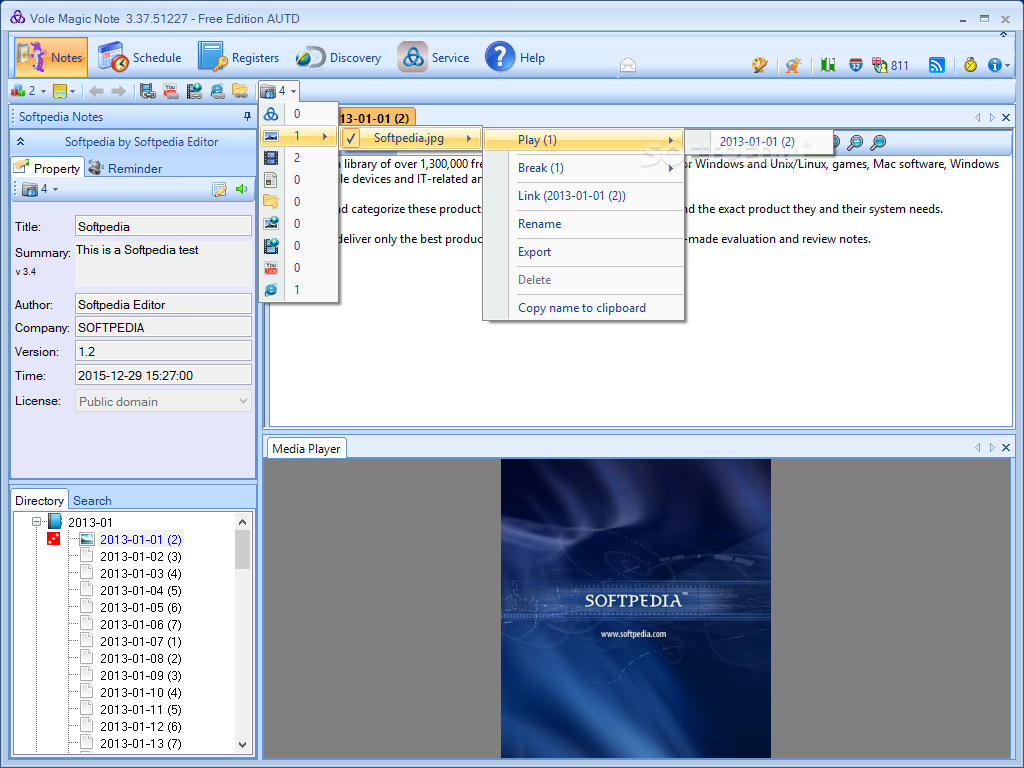Toggle the checked Softpedia.jpg menu item
The width and height of the screenshot is (1024, 768).
tap(411, 138)
